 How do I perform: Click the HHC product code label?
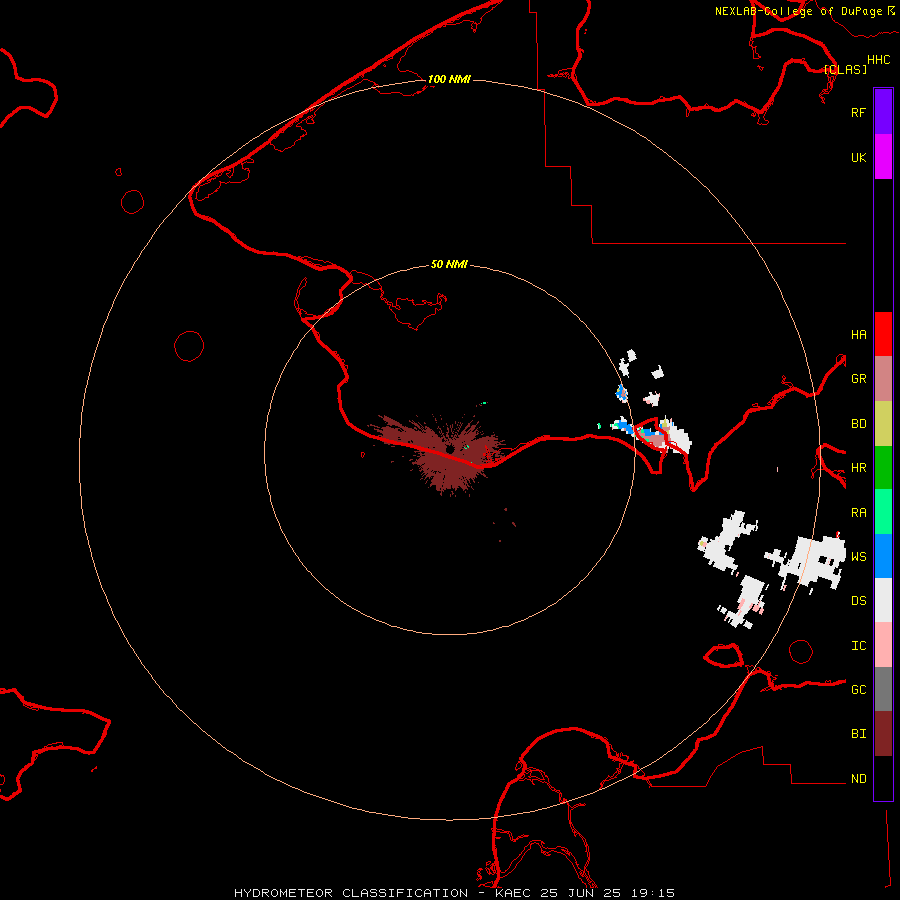click(879, 60)
